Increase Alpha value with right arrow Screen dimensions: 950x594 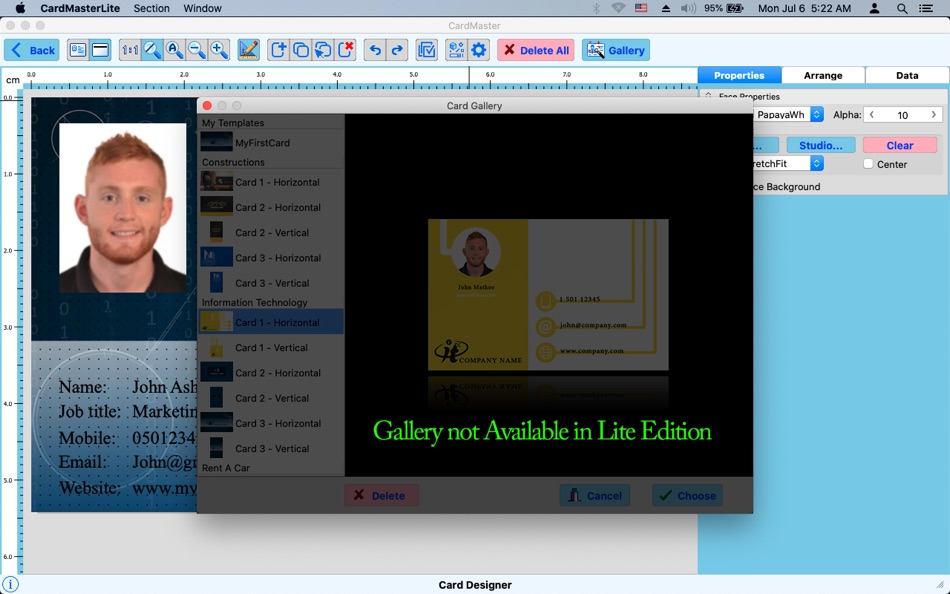pyautogui.click(x=934, y=115)
